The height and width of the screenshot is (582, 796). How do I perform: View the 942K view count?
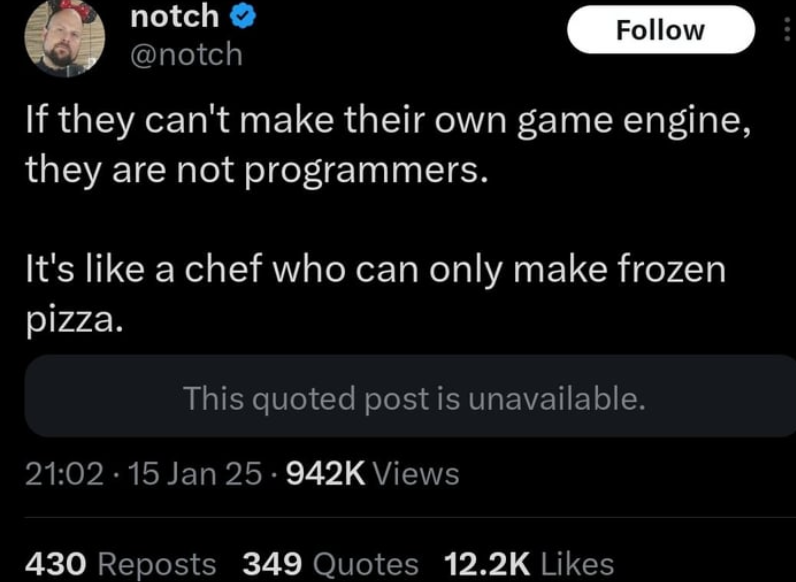pos(326,474)
